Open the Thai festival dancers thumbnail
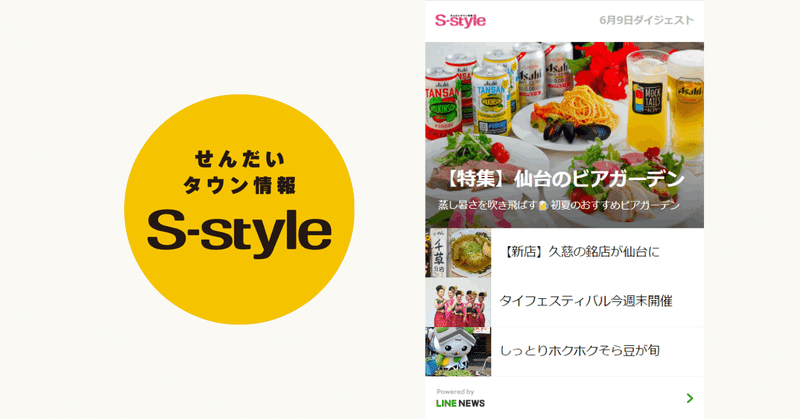800x419 pixels. (458, 302)
